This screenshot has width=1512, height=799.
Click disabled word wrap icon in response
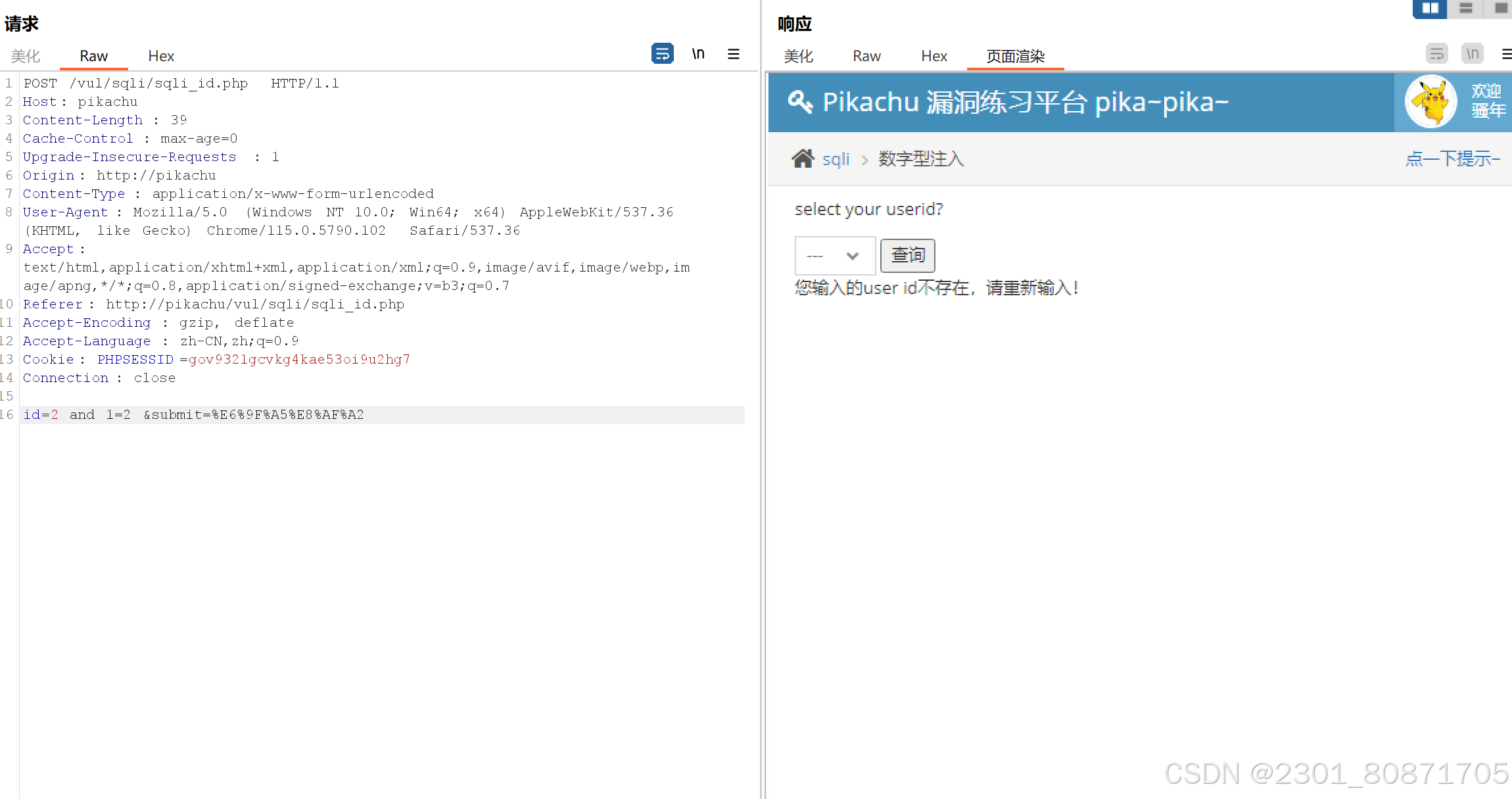1436,54
